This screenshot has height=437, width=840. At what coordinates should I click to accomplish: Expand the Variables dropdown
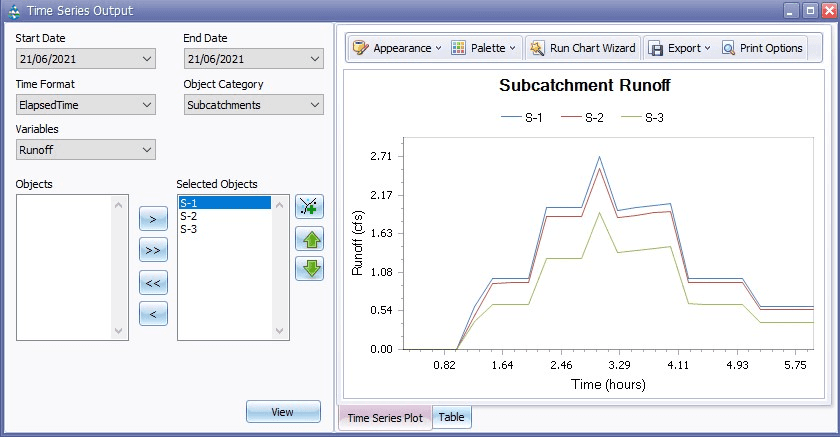(148, 150)
